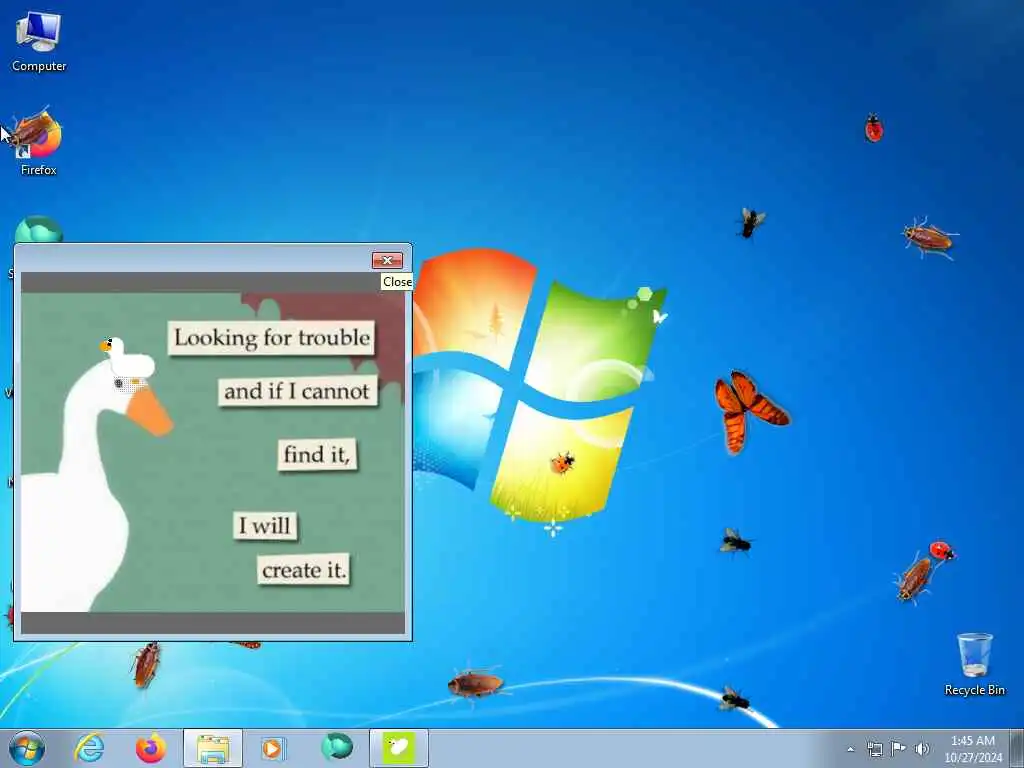Close the goose meme window
This screenshot has height=768, width=1024.
click(387, 261)
